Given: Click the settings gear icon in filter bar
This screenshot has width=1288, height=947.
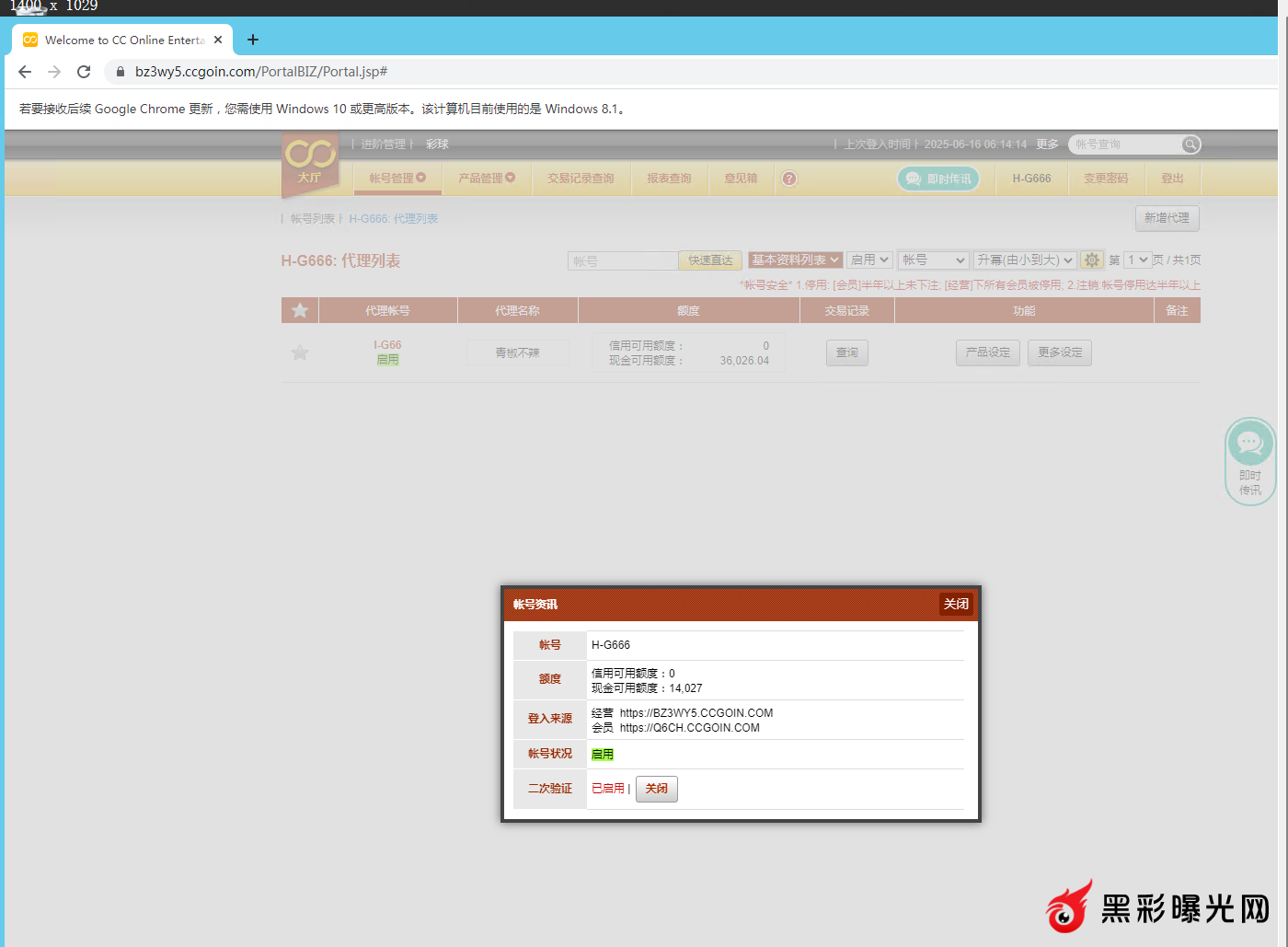Looking at the screenshot, I should [x=1092, y=260].
